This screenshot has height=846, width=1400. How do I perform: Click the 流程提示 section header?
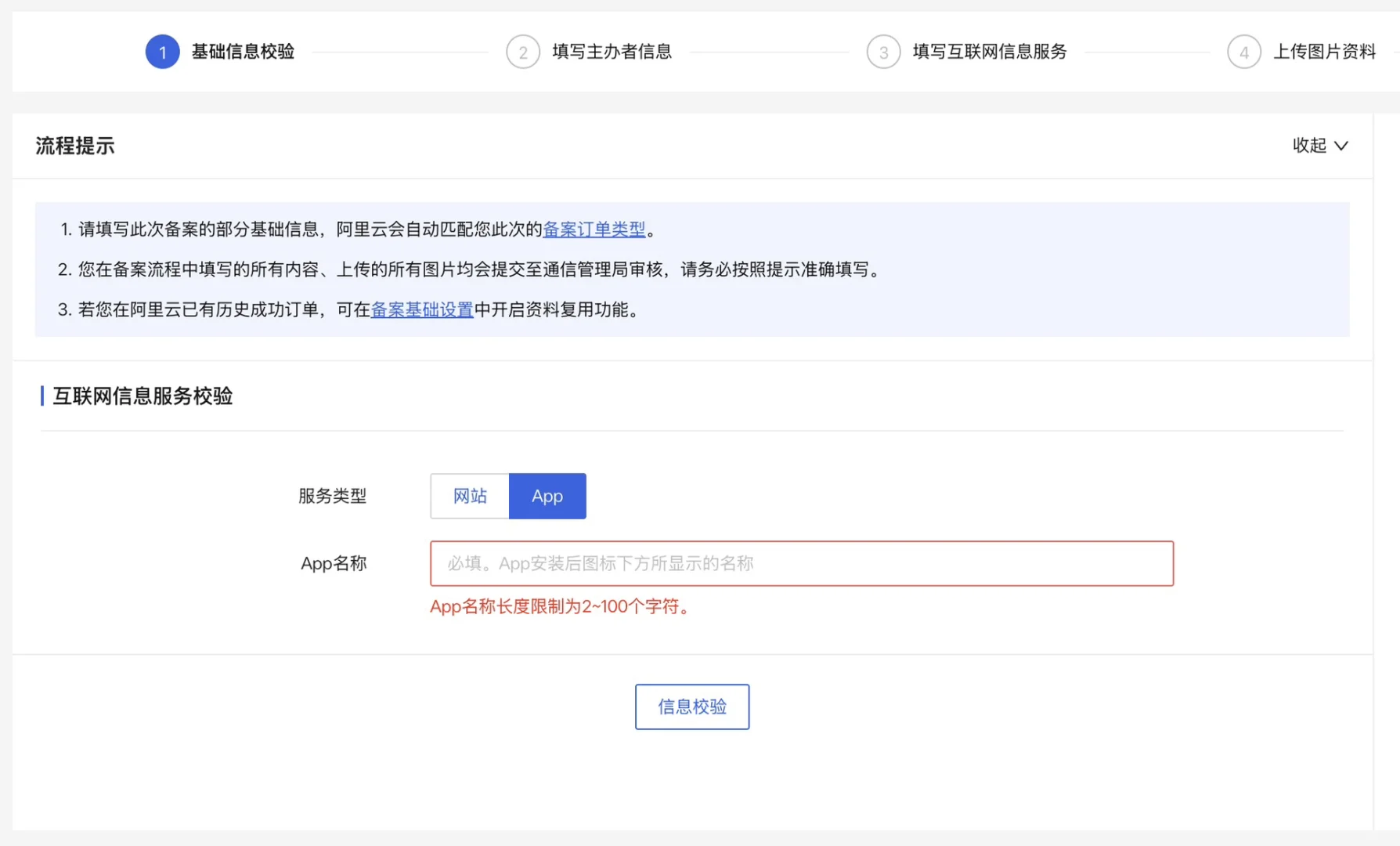(74, 146)
